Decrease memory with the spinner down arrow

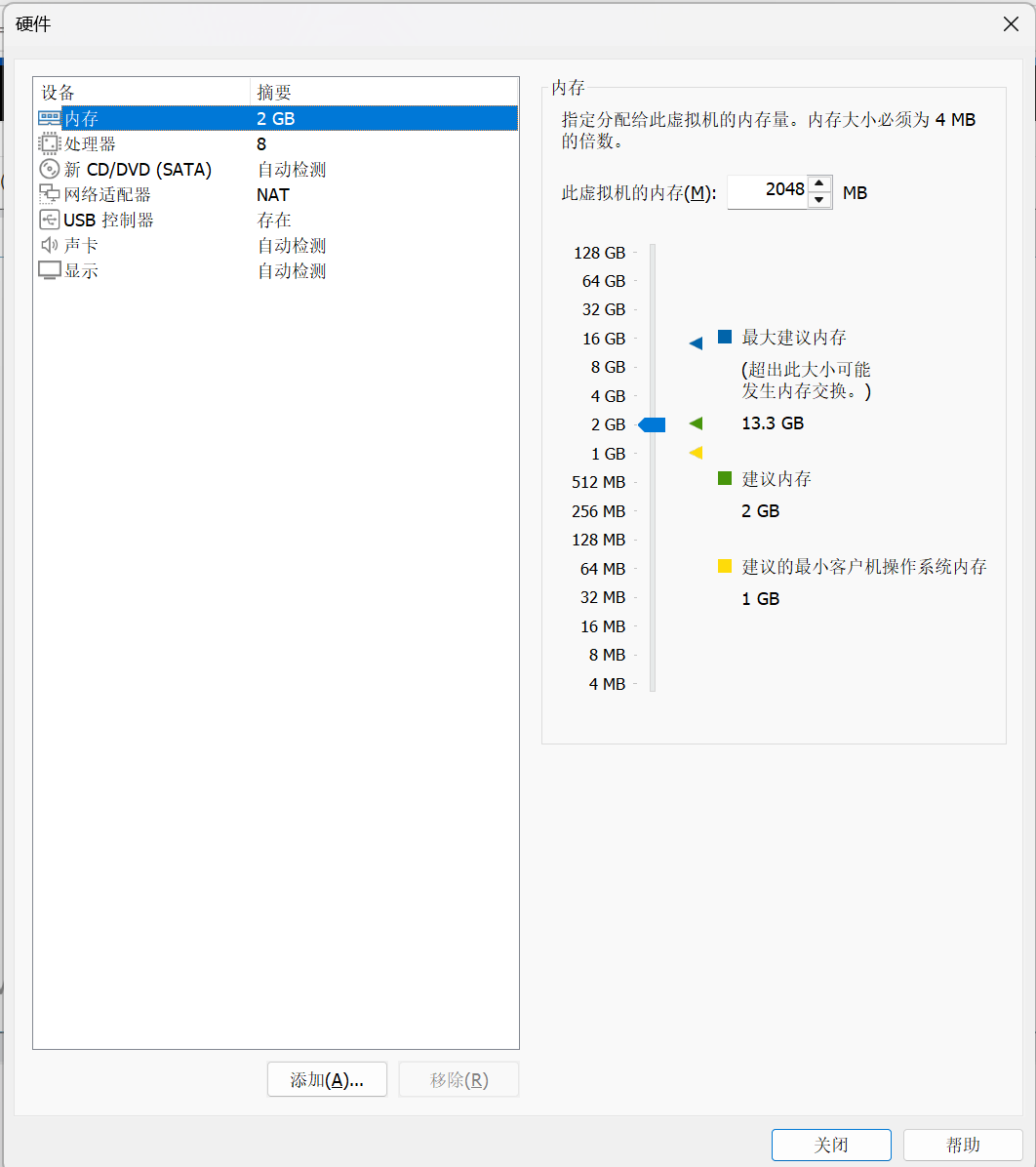[x=819, y=200]
